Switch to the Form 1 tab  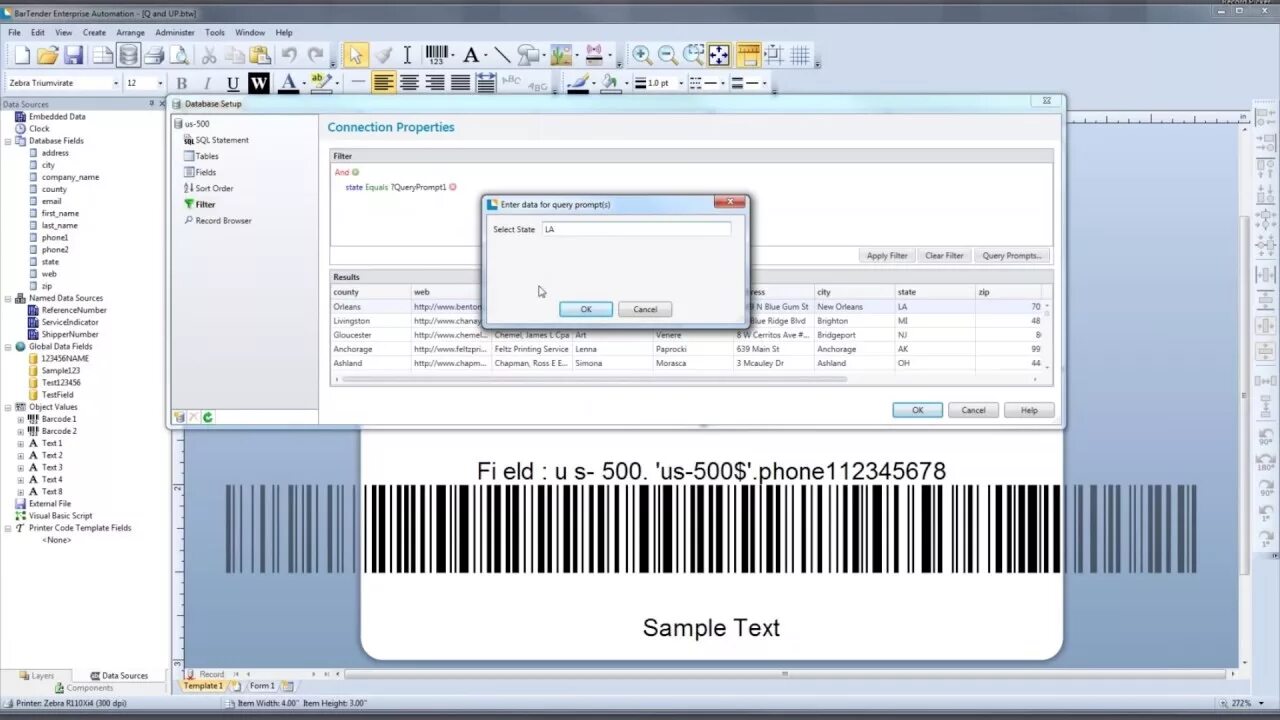tap(262, 686)
